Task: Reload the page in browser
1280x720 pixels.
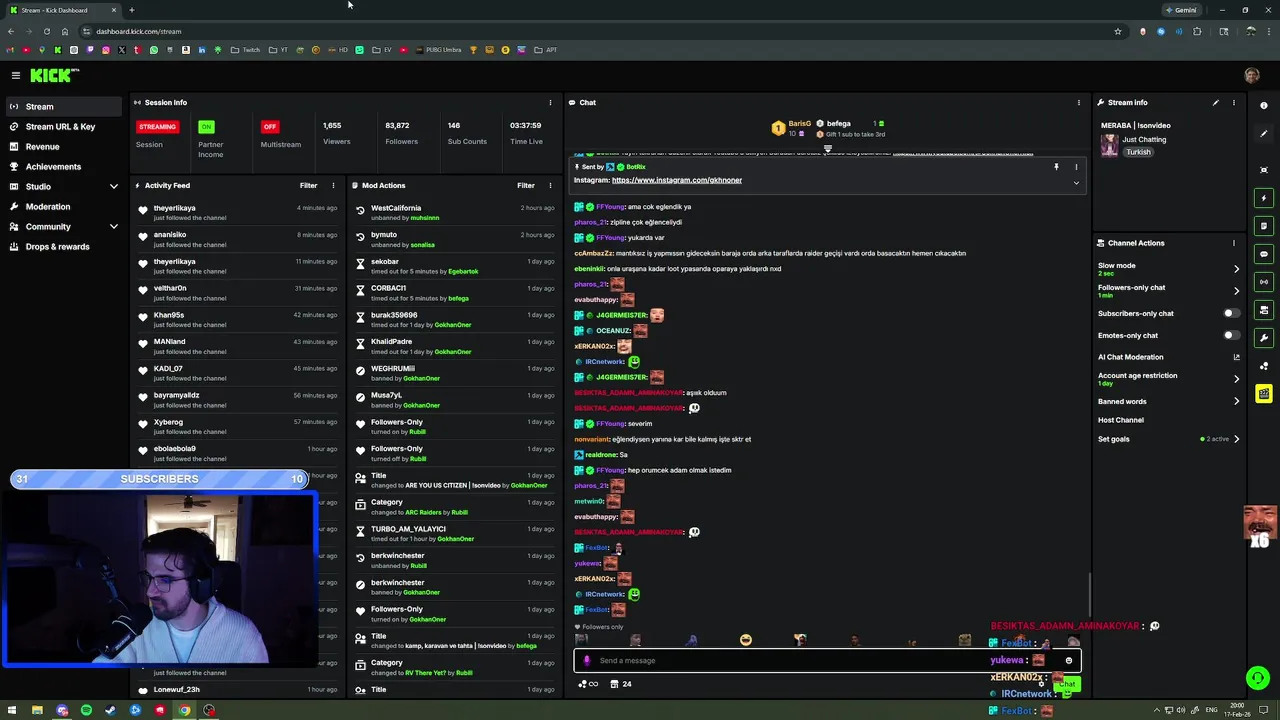Action: (x=47, y=31)
